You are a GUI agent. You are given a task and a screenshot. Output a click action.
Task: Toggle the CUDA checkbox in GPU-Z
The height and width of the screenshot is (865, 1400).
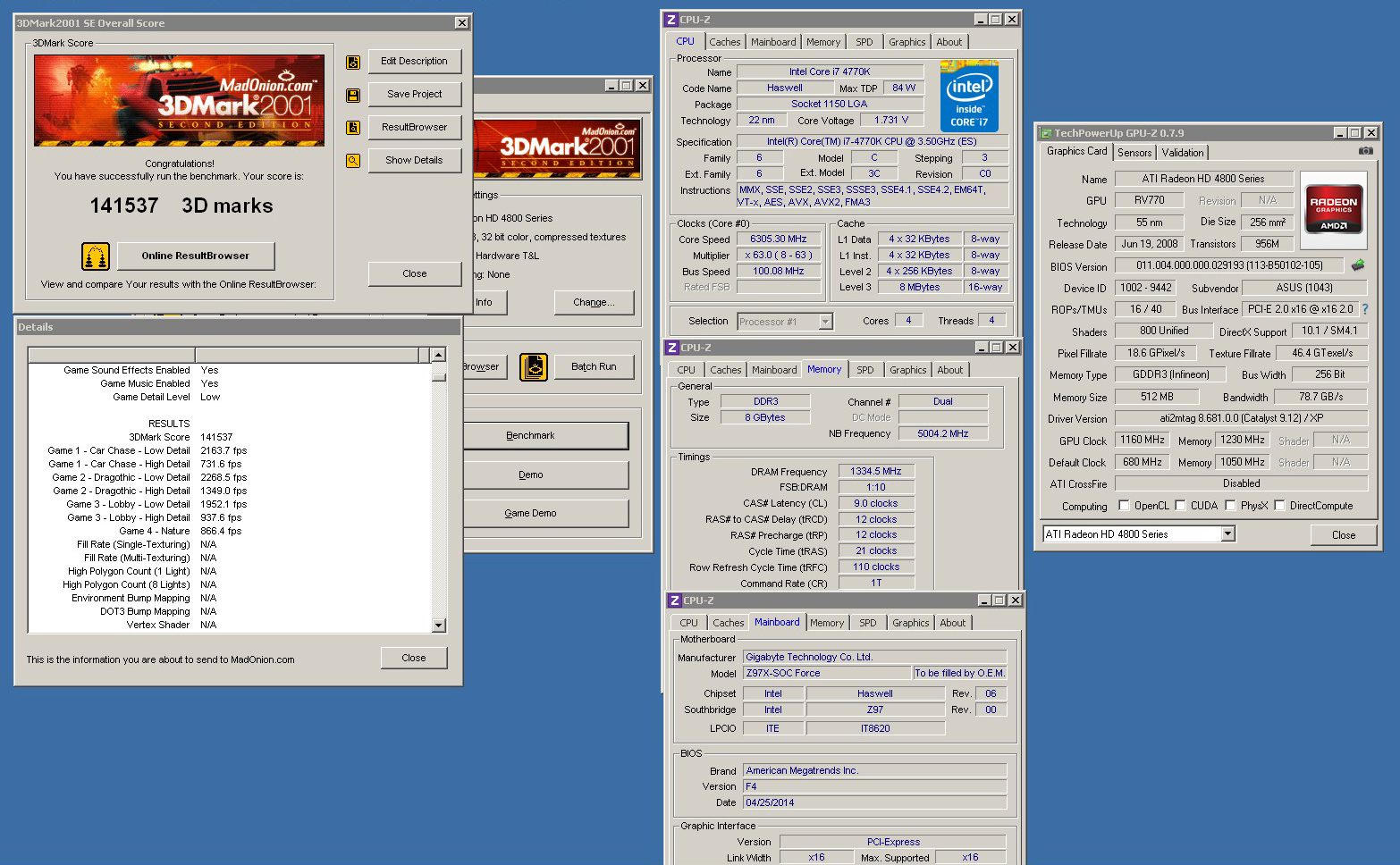point(1180,506)
